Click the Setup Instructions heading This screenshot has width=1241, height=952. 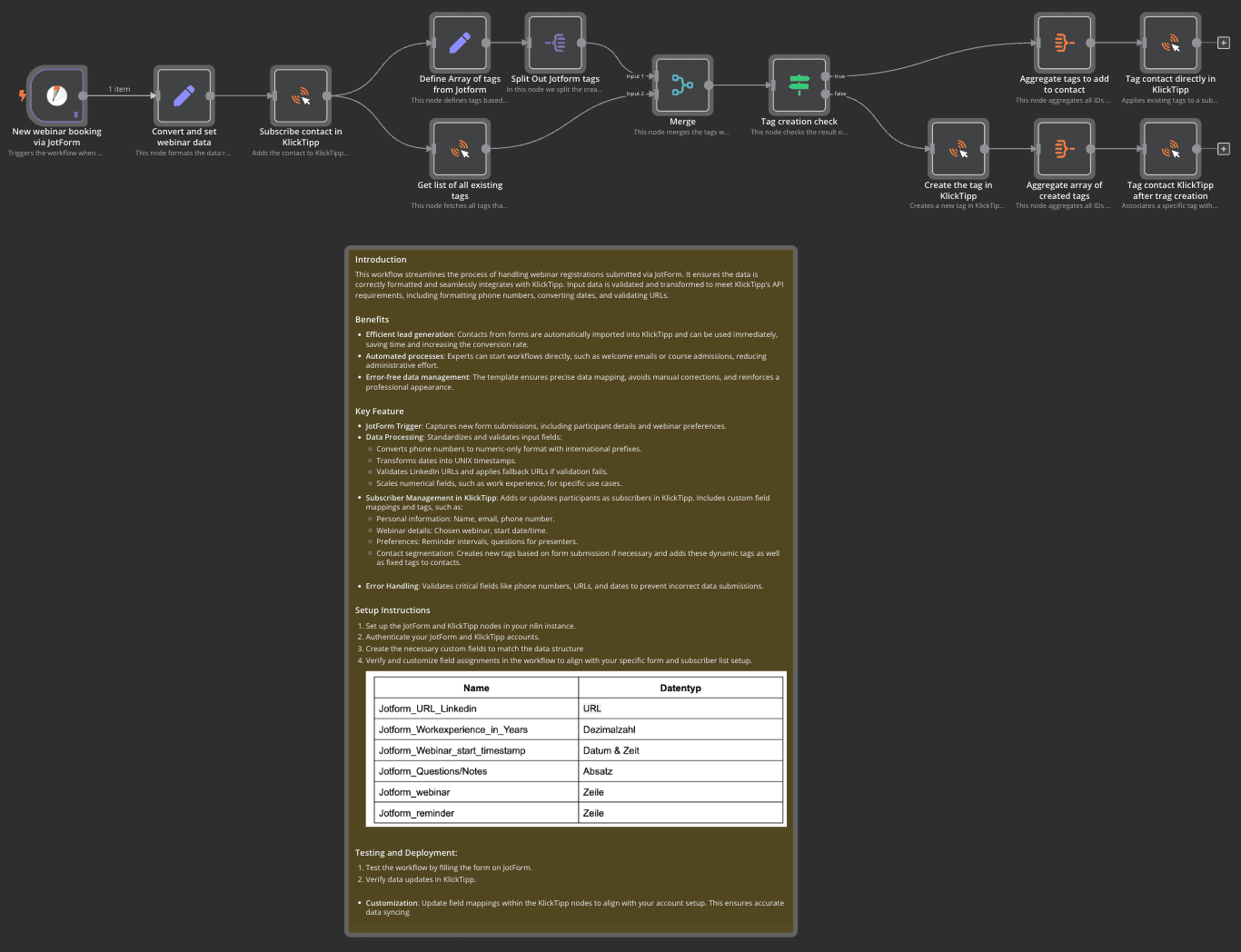pos(392,610)
